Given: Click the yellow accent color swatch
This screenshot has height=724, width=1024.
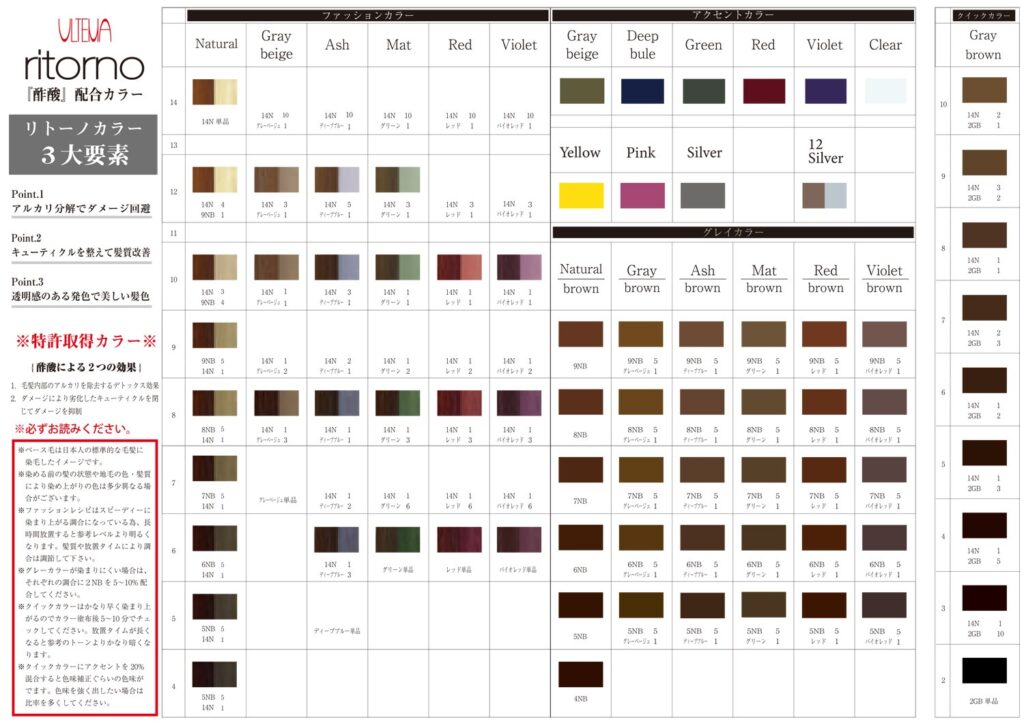Looking at the screenshot, I should pyautogui.click(x=581, y=195).
